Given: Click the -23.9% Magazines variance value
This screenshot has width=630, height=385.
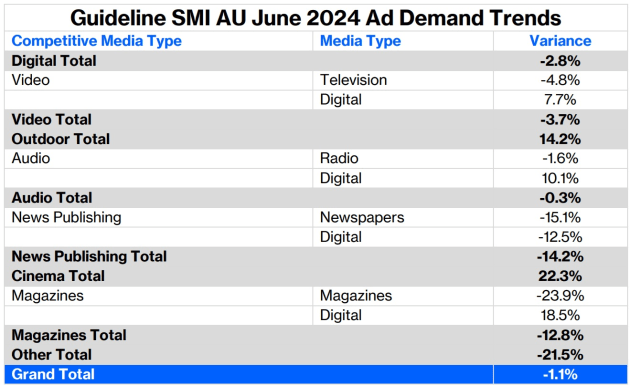Looking at the screenshot, I should 560,296.
